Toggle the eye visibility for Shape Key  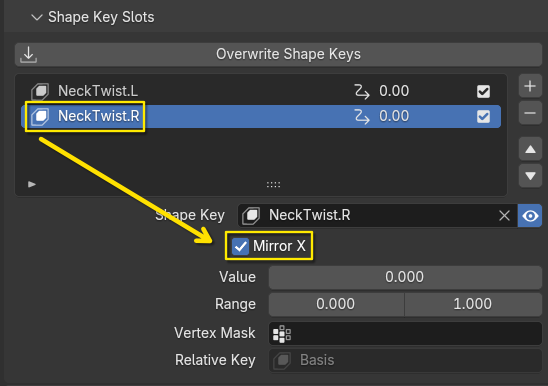click(530, 216)
